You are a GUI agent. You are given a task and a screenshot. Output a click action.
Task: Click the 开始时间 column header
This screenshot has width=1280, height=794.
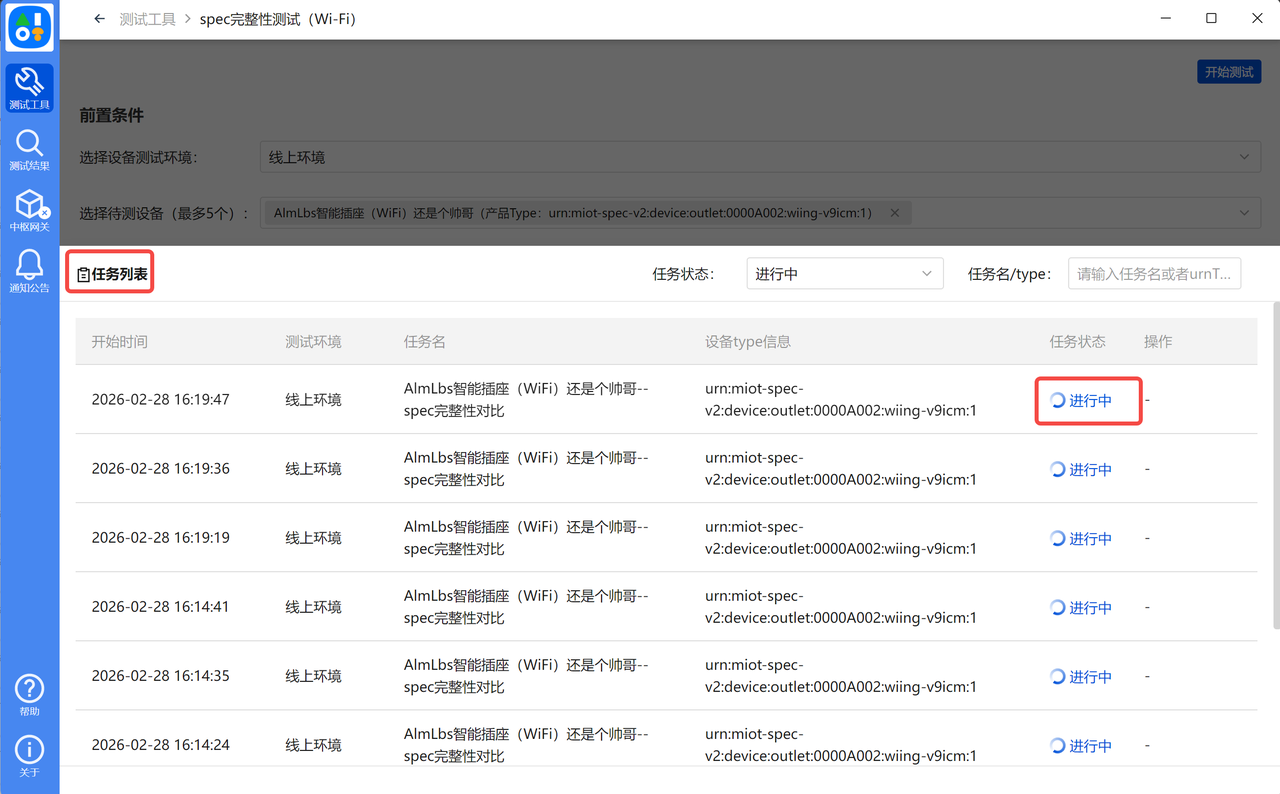tap(119, 342)
